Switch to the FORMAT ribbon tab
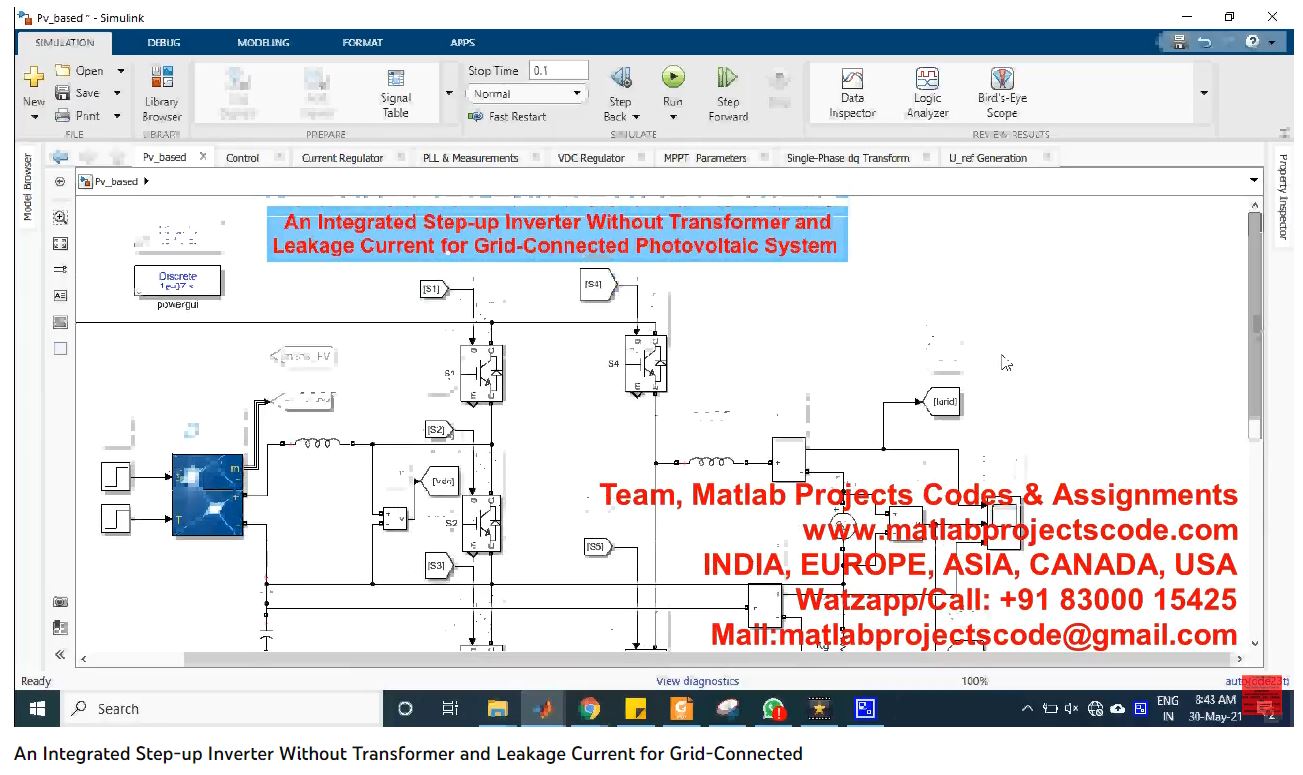This screenshot has height=775, width=1303. coord(362,42)
